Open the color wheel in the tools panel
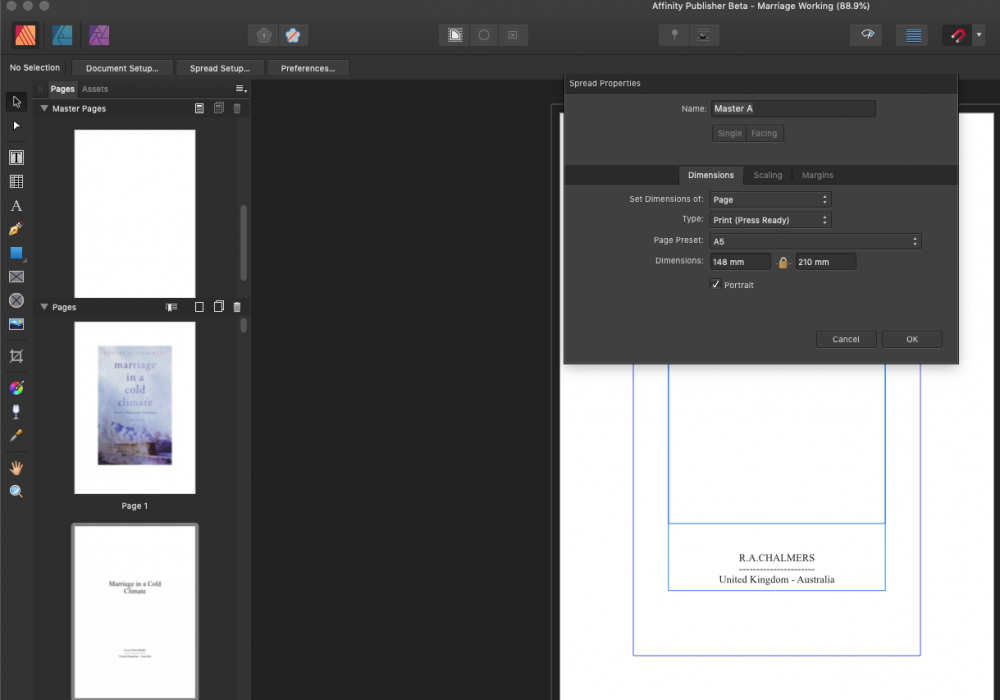Screen dimensions: 1000x700 (16, 387)
